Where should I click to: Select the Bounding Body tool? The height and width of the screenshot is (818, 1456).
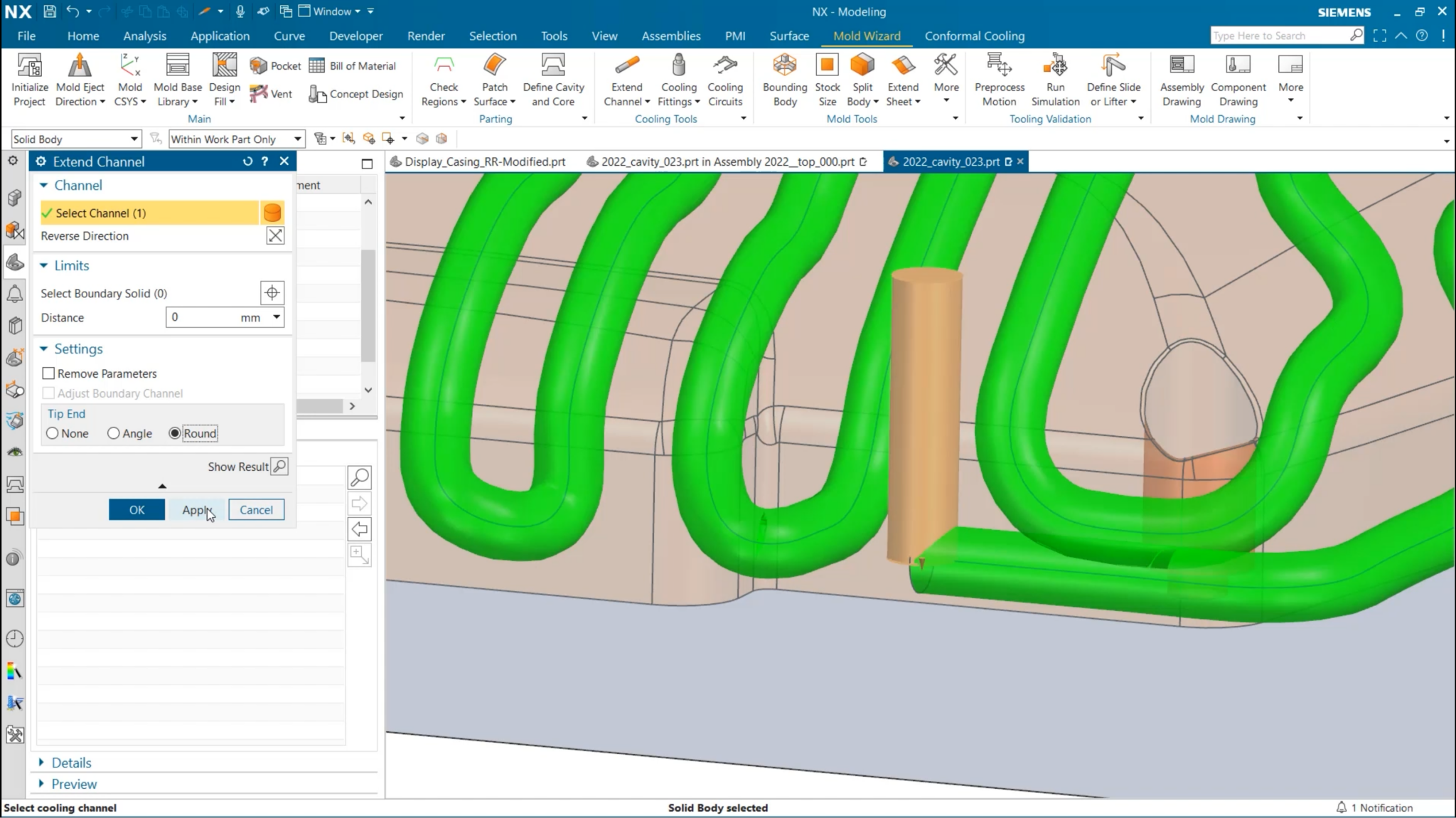[783, 80]
